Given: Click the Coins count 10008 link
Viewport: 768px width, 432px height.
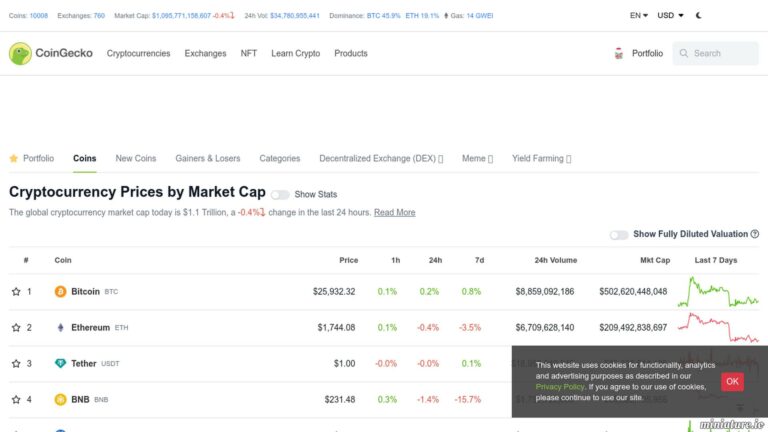Looking at the screenshot, I should coord(39,16).
